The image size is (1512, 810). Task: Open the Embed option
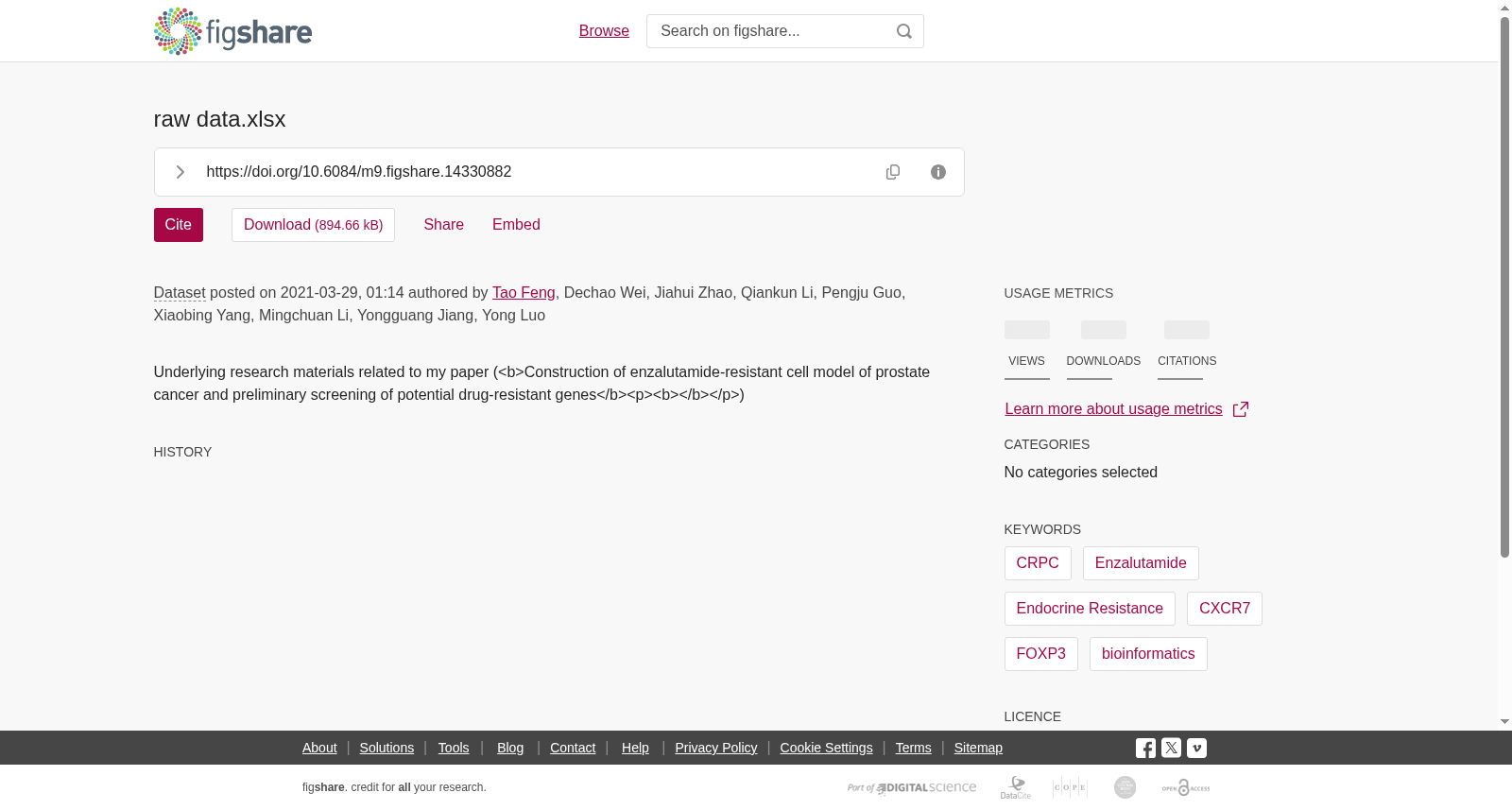516,225
